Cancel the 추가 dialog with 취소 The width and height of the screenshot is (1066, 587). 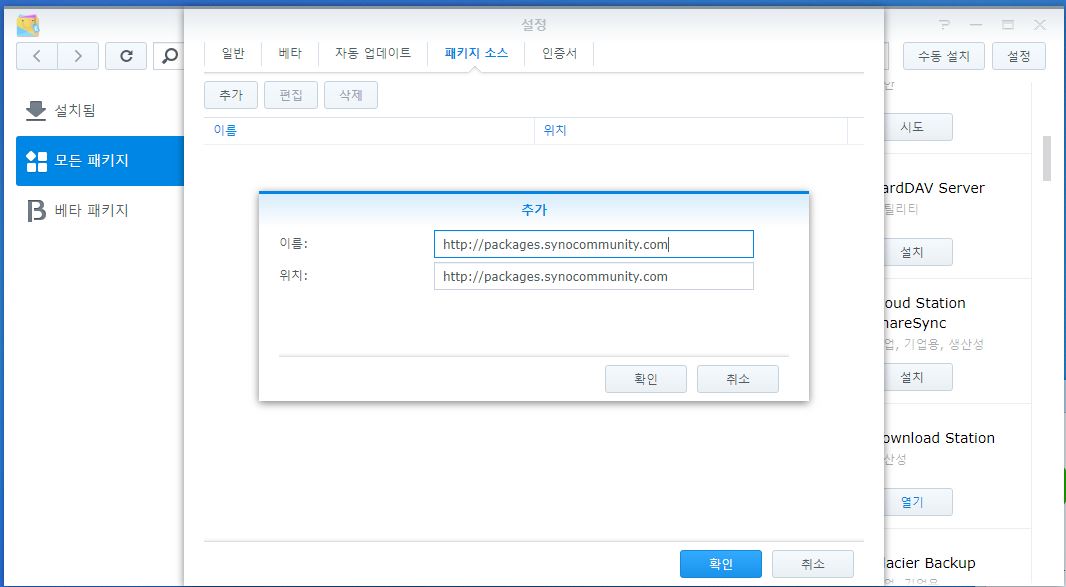tap(738, 379)
